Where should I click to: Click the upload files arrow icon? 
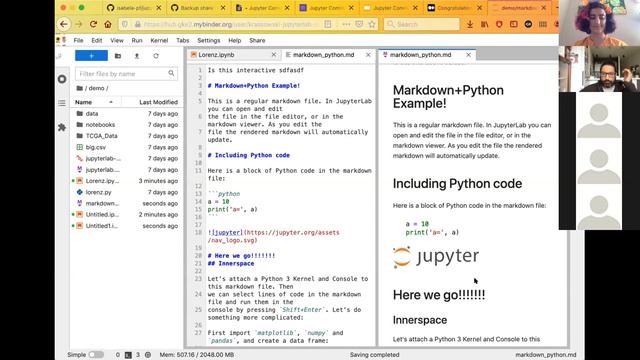[137, 56]
